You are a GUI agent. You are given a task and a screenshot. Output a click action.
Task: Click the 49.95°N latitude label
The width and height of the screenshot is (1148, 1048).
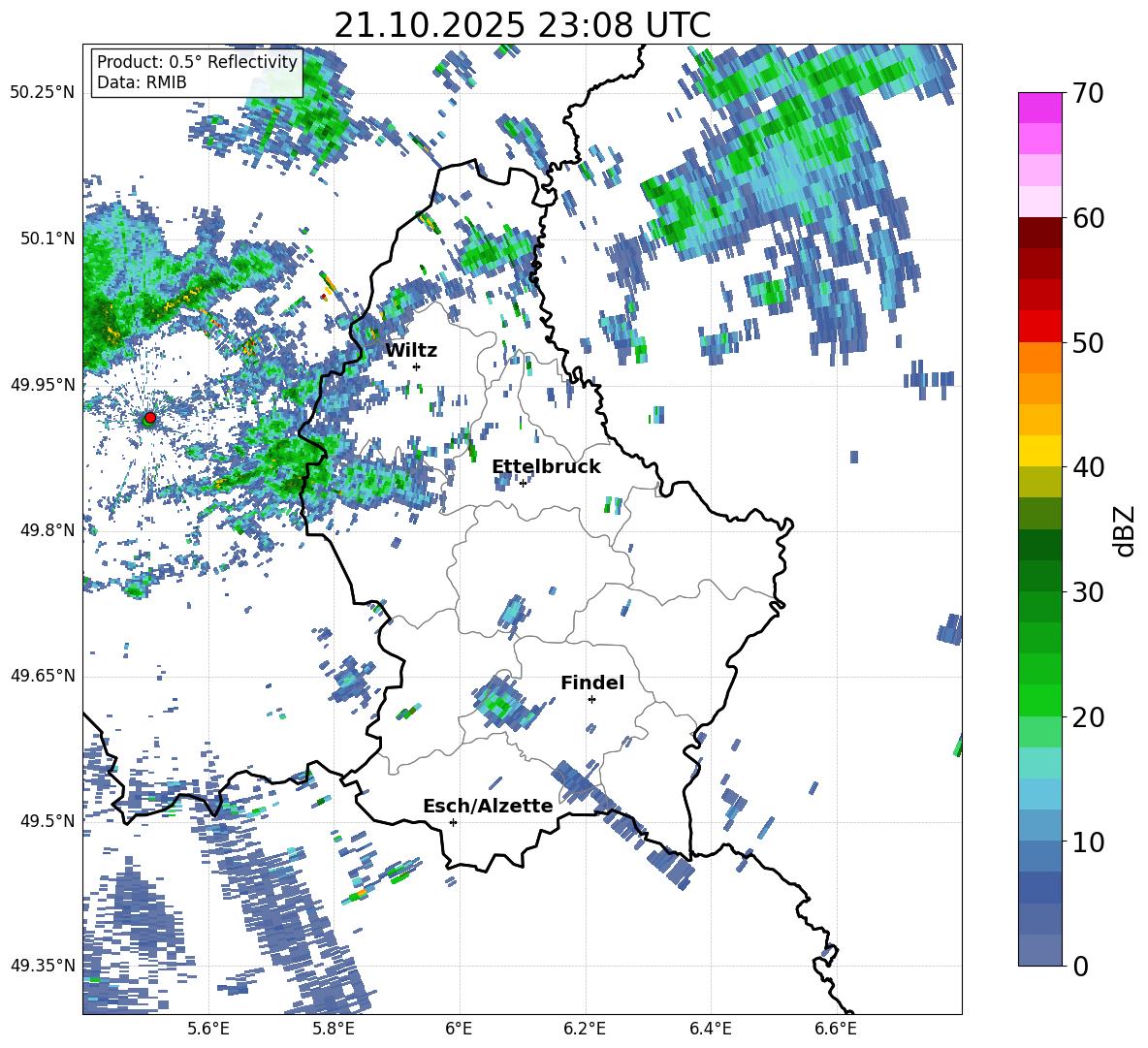[43, 384]
